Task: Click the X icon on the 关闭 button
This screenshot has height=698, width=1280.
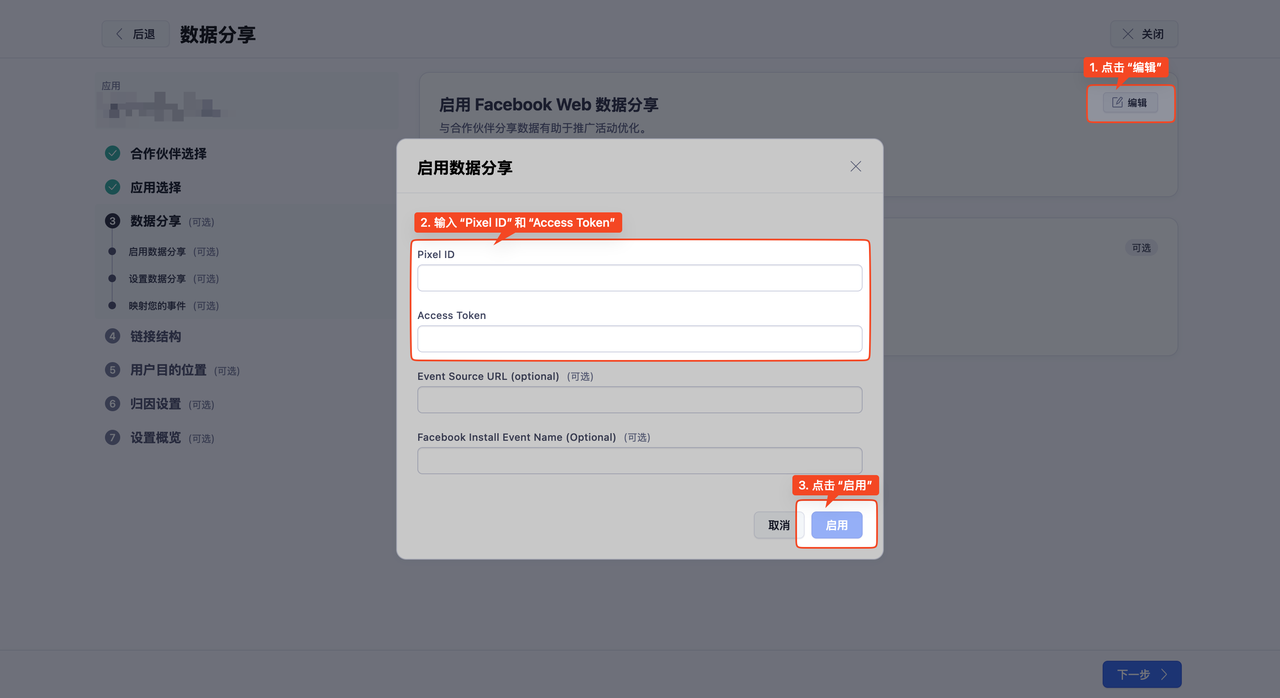Action: click(x=1128, y=33)
